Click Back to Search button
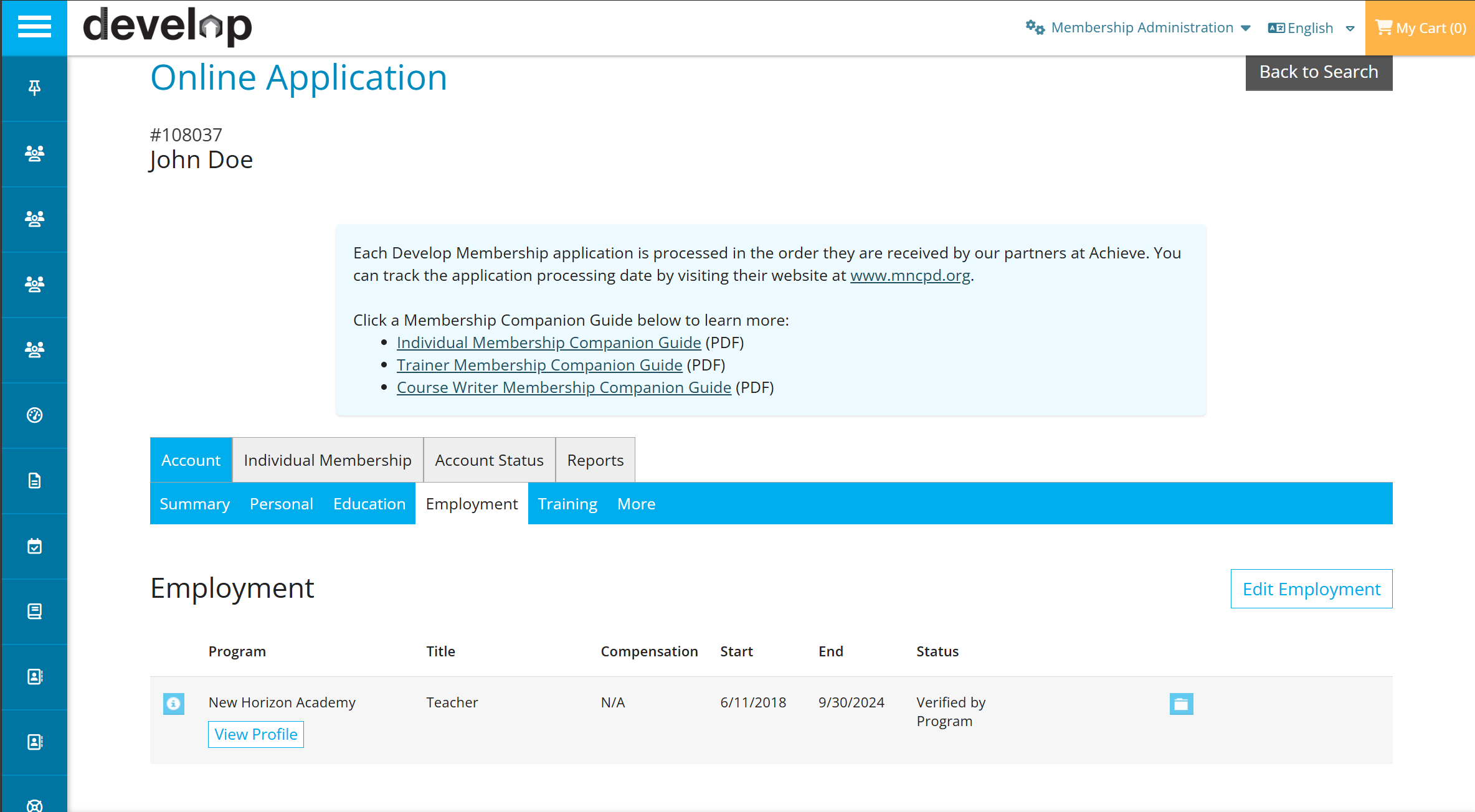This screenshot has height=812, width=1475. 1319,72
